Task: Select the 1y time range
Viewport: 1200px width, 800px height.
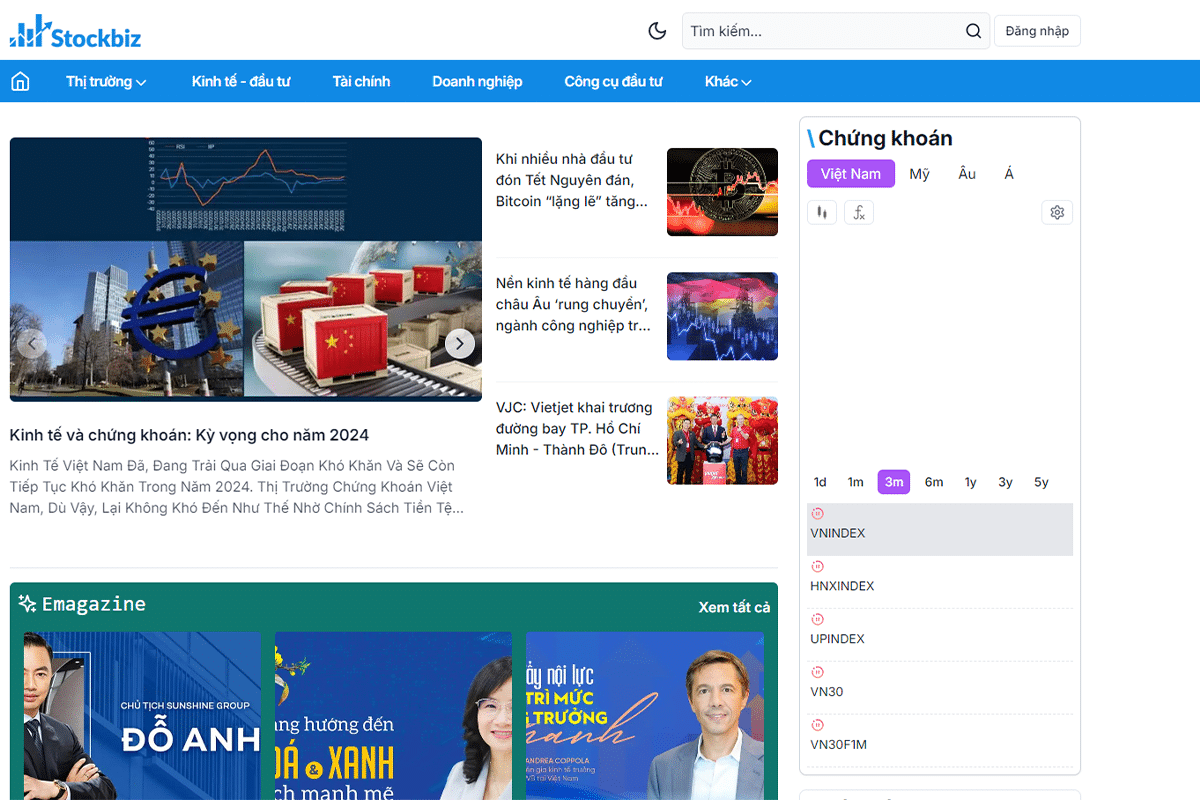Action: (970, 482)
